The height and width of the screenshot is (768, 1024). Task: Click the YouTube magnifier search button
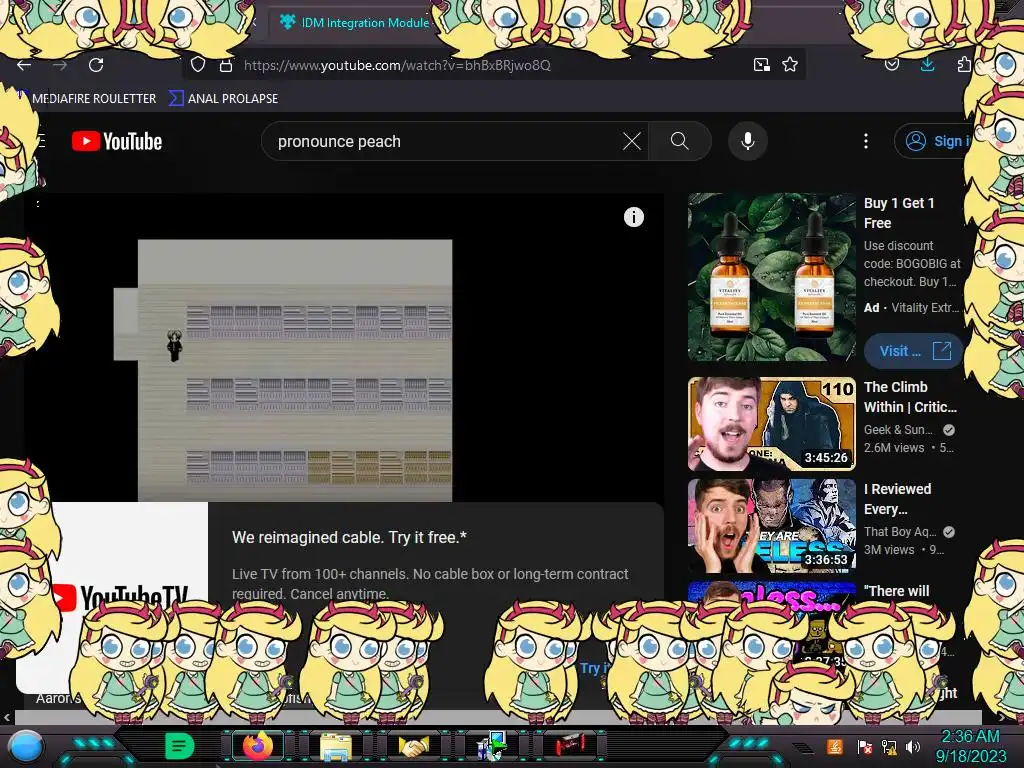pos(680,141)
